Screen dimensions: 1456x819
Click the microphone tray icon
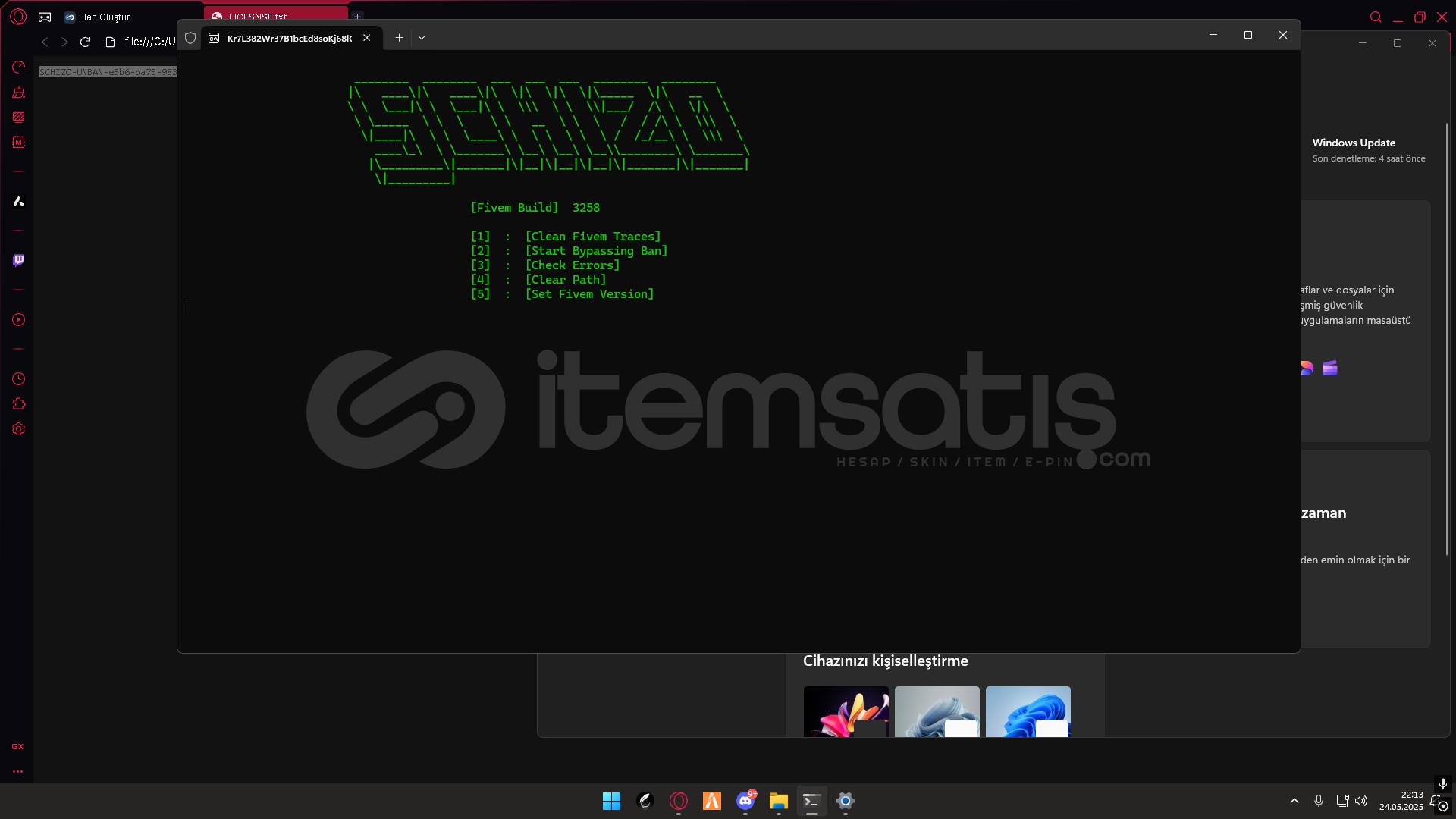coord(1319,801)
